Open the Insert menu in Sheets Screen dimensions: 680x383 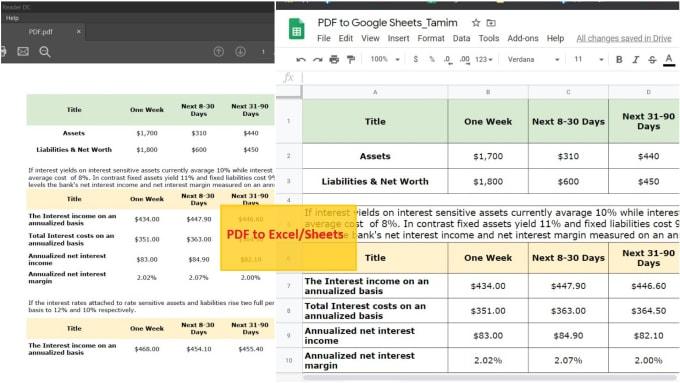(x=399, y=38)
